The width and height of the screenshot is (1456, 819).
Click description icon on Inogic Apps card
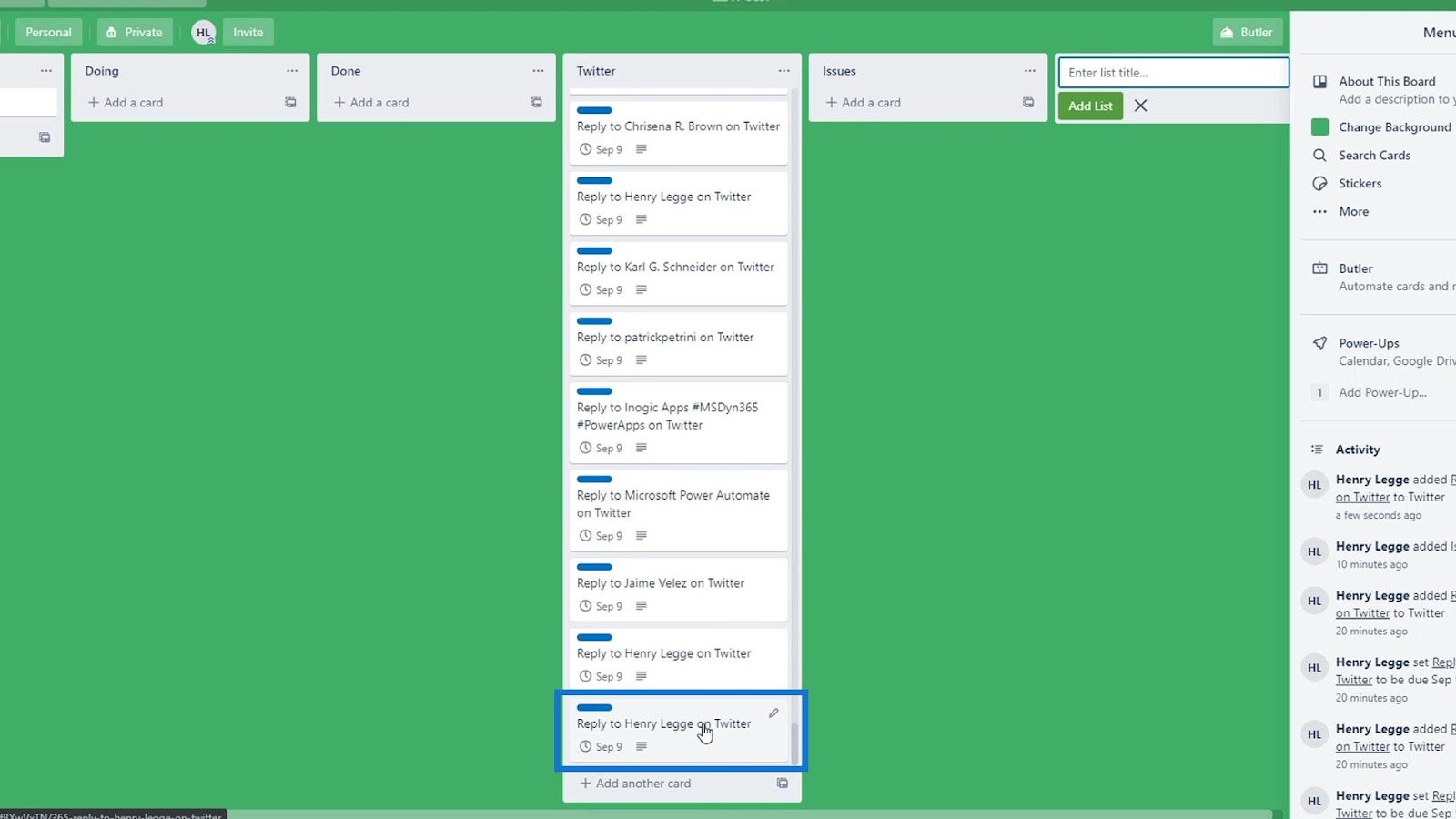click(x=642, y=448)
